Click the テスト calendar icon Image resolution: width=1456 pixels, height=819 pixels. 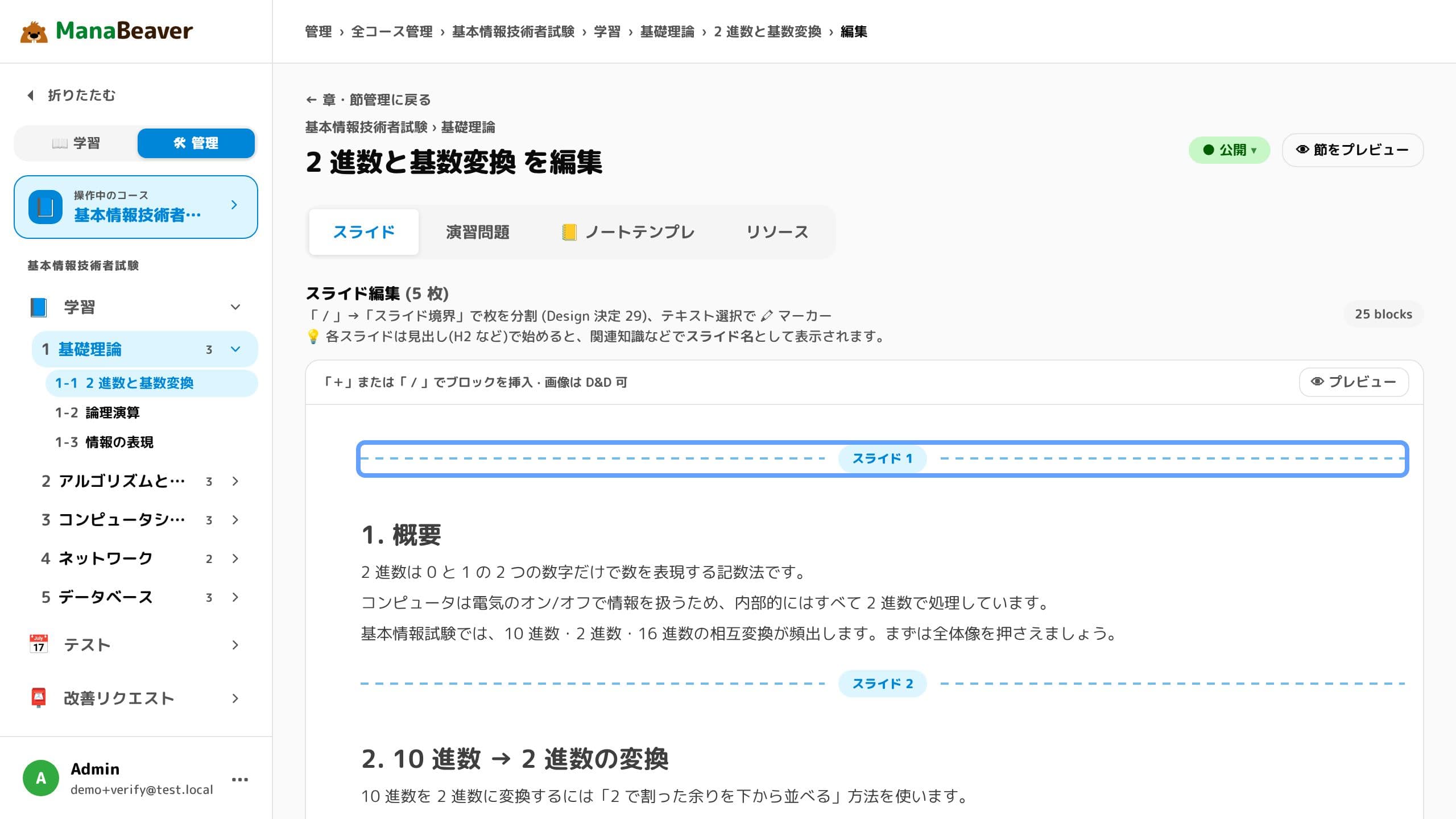tap(38, 644)
